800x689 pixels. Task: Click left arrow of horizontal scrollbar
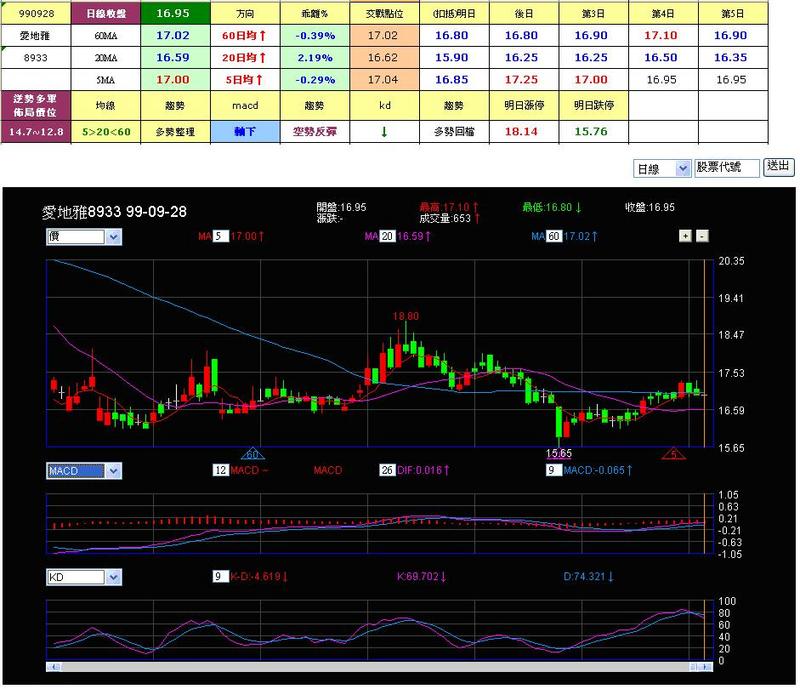pos(51,667)
